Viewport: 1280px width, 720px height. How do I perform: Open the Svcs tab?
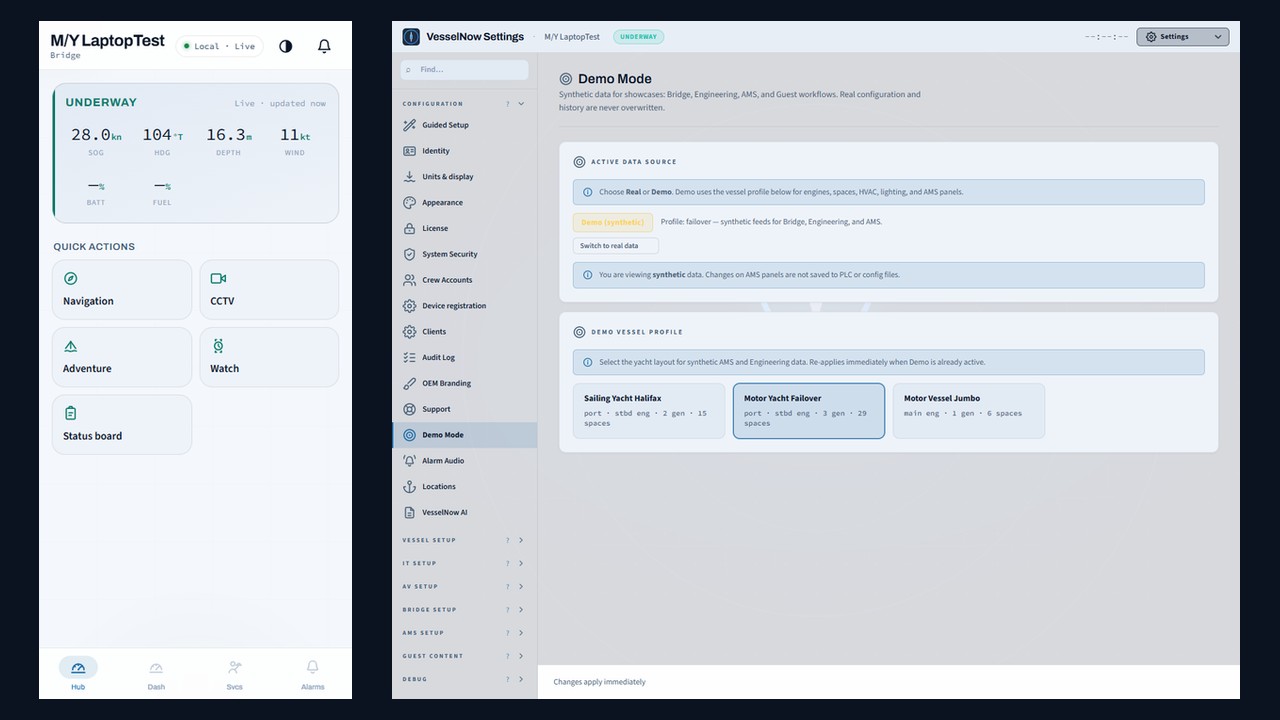tap(234, 675)
